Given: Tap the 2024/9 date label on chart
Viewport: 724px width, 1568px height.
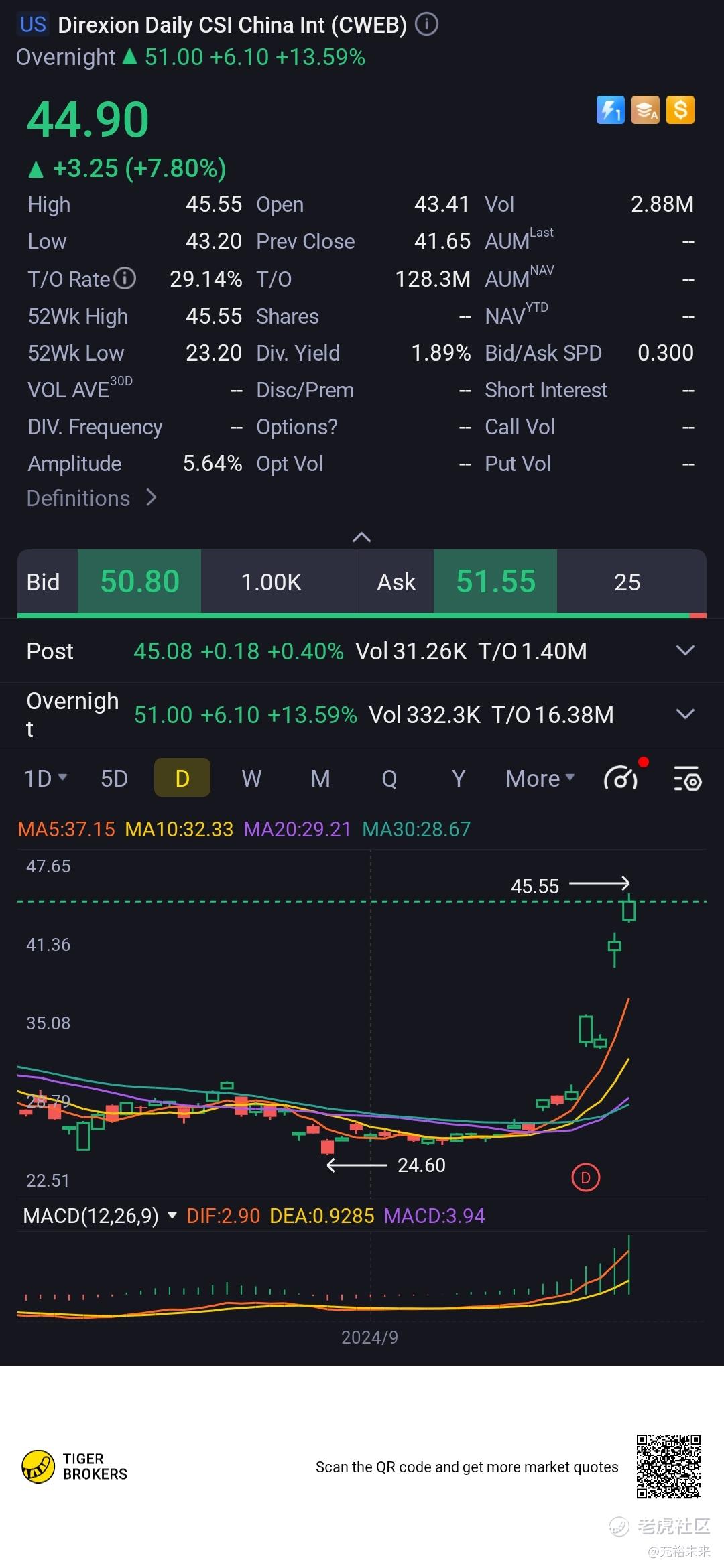Looking at the screenshot, I should tap(369, 1337).
